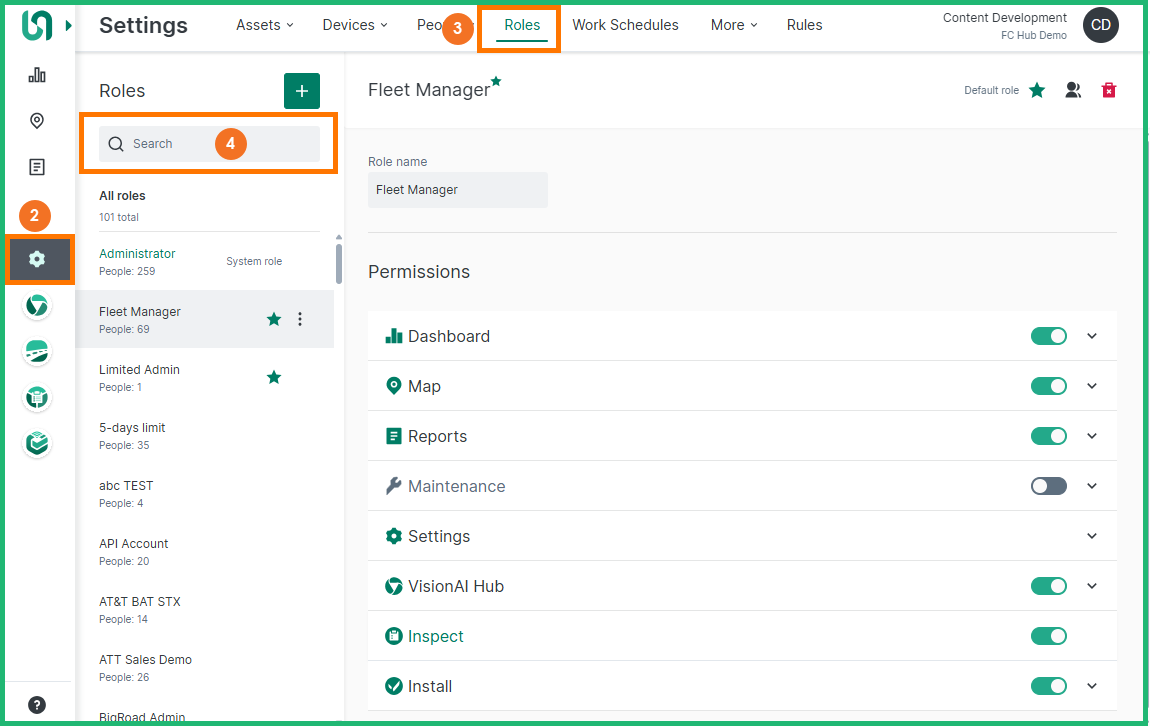Open the Assets dropdown menu
This screenshot has height=726, width=1150.
(264, 25)
